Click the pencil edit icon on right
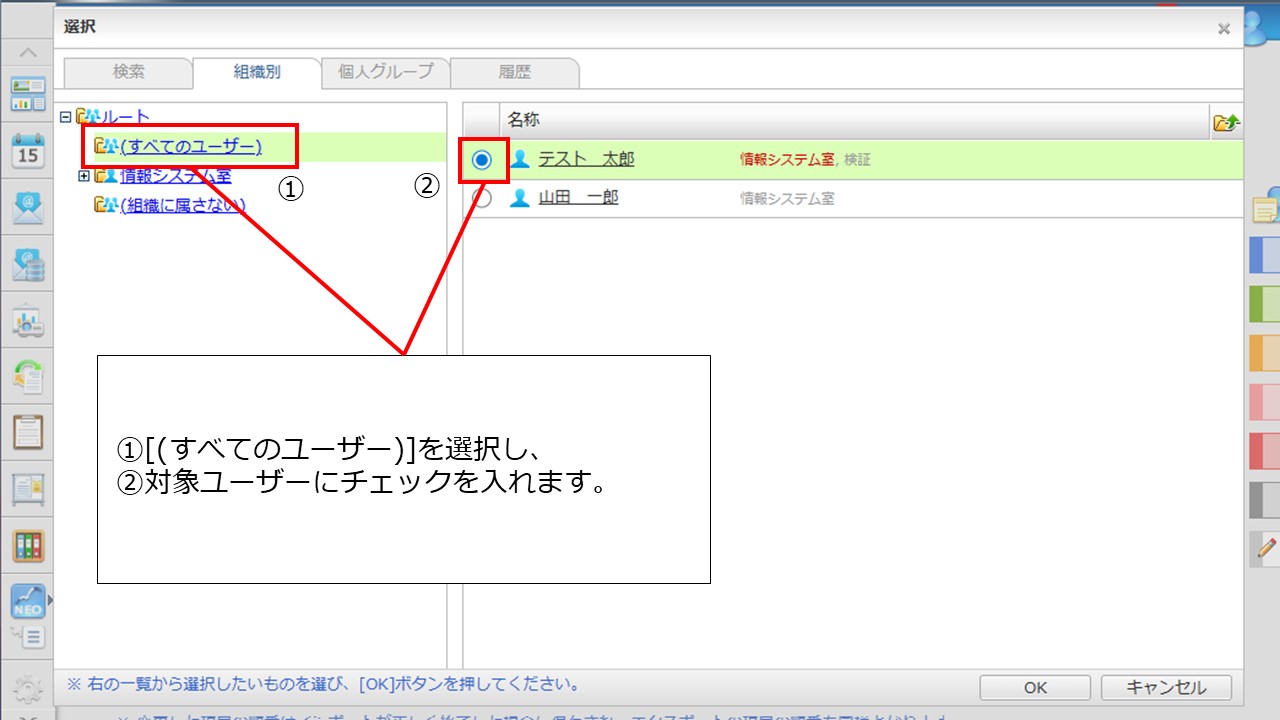Image resolution: width=1280 pixels, height=720 pixels. pos(1266,547)
